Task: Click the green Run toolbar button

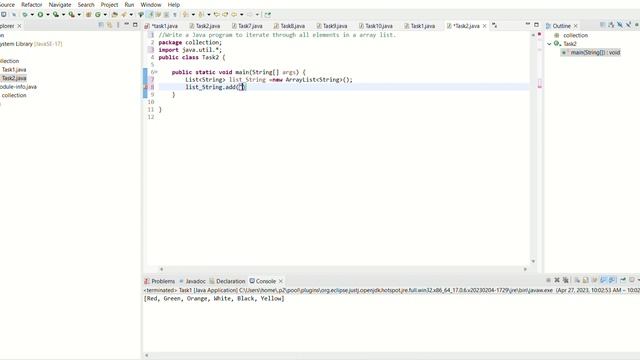Action: tap(40, 15)
